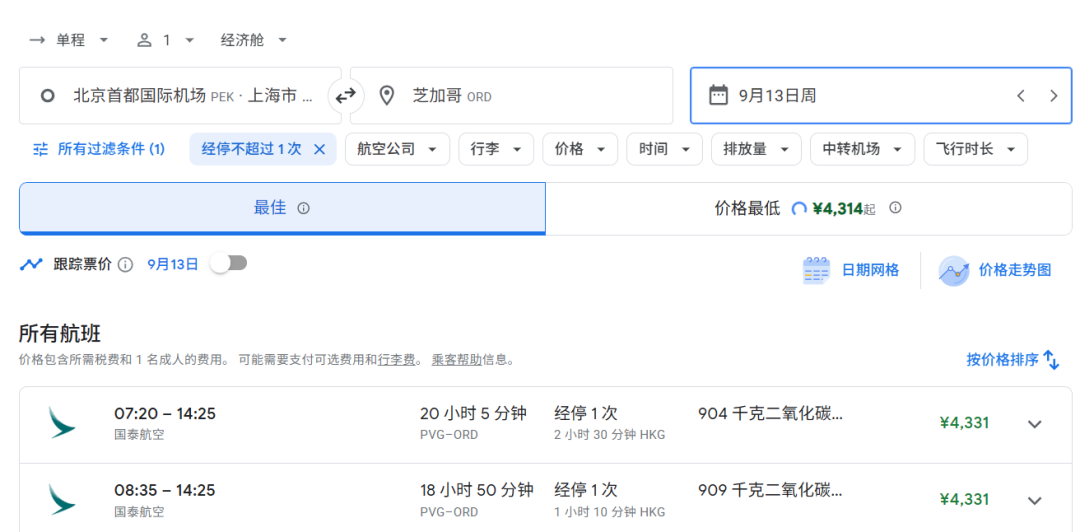Screen dimensions: 1080x532
Task: Open the 经济舱 cabin class dropdown
Action: click(254, 40)
